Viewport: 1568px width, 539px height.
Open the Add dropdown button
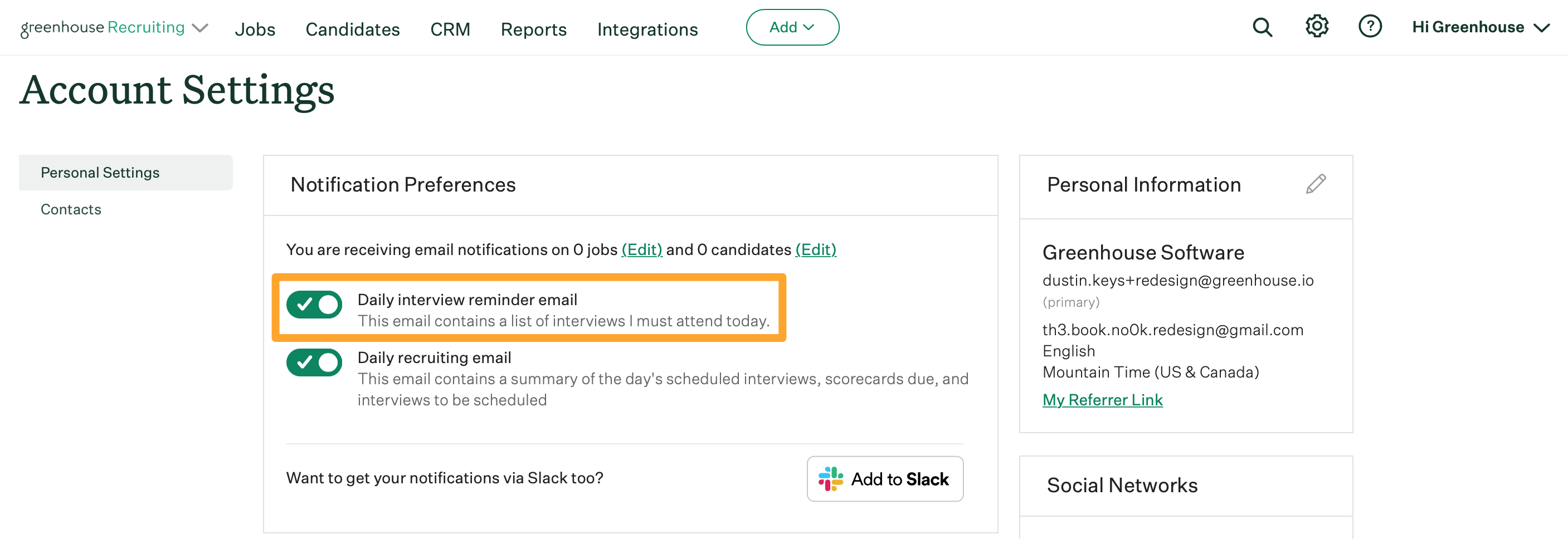click(792, 27)
